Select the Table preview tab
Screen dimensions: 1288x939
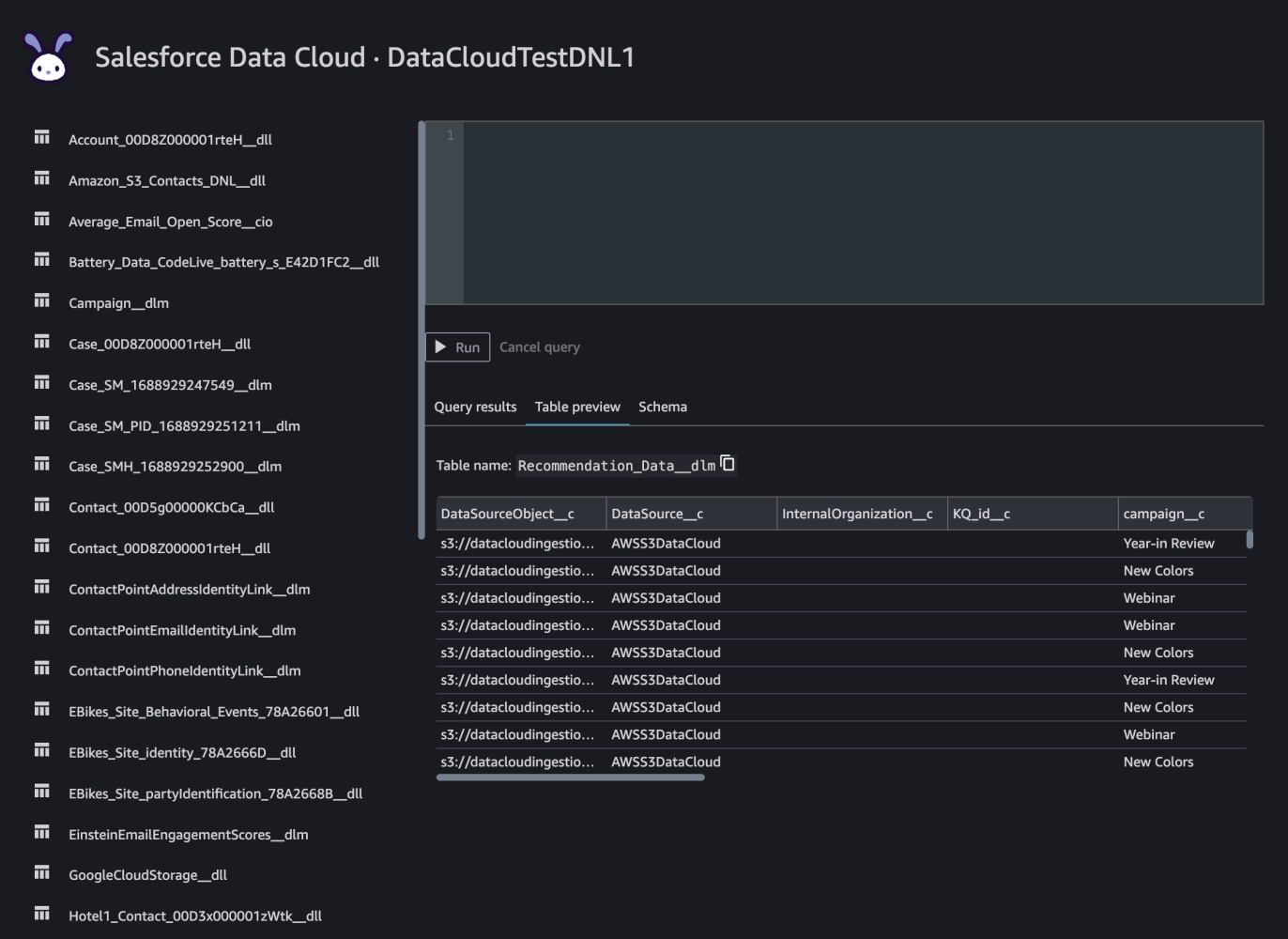(577, 407)
